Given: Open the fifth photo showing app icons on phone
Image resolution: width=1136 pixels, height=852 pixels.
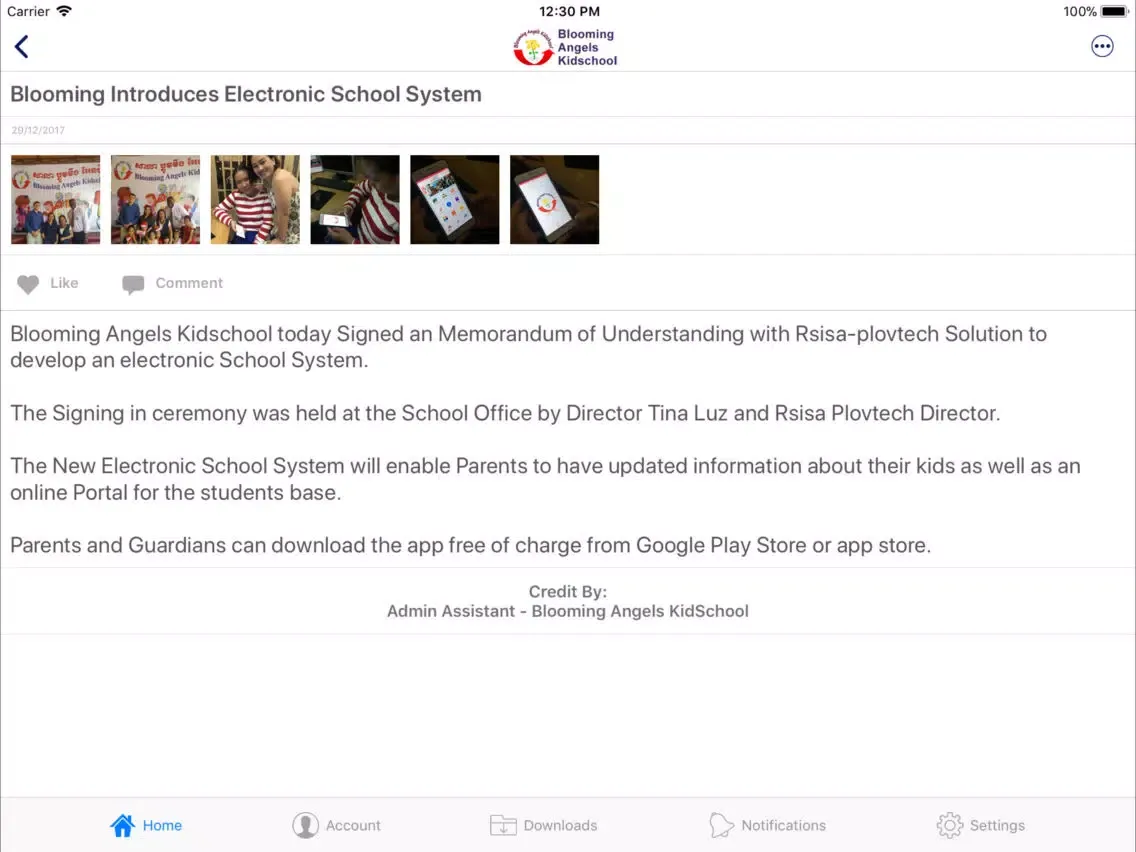Looking at the screenshot, I should pos(455,199).
